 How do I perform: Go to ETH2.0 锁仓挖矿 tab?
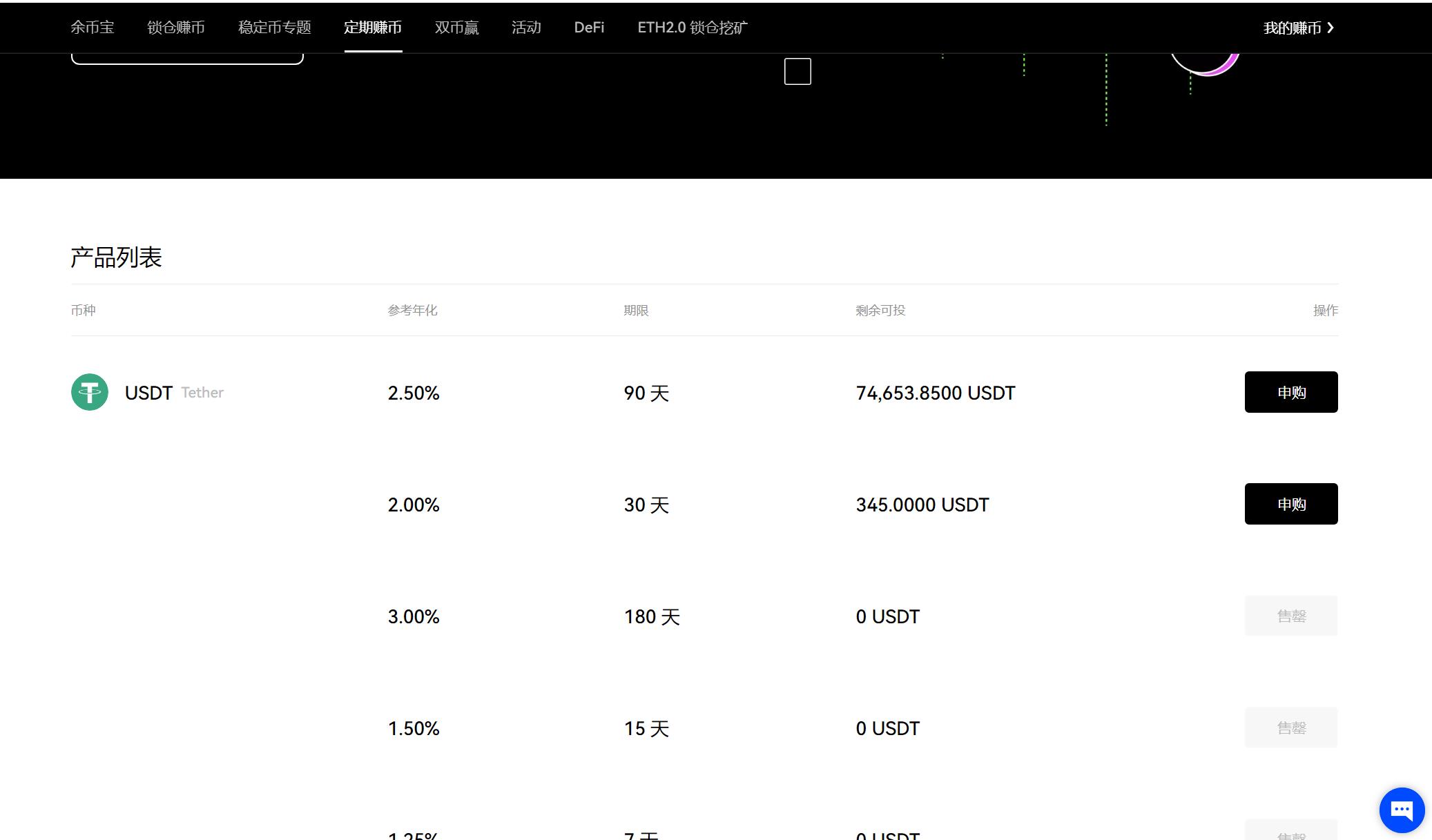(x=693, y=28)
